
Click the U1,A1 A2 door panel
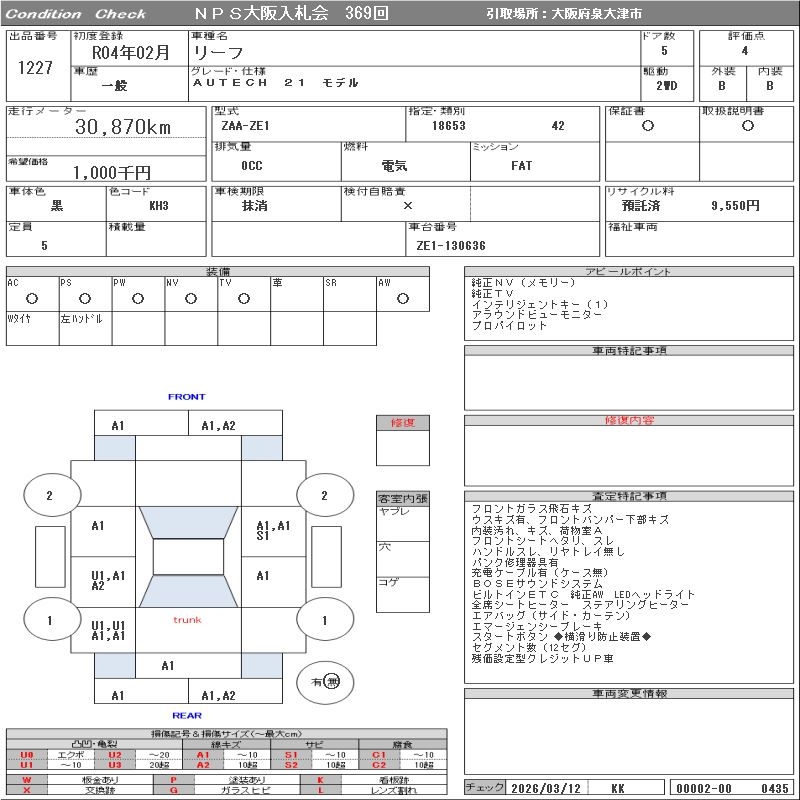point(103,581)
